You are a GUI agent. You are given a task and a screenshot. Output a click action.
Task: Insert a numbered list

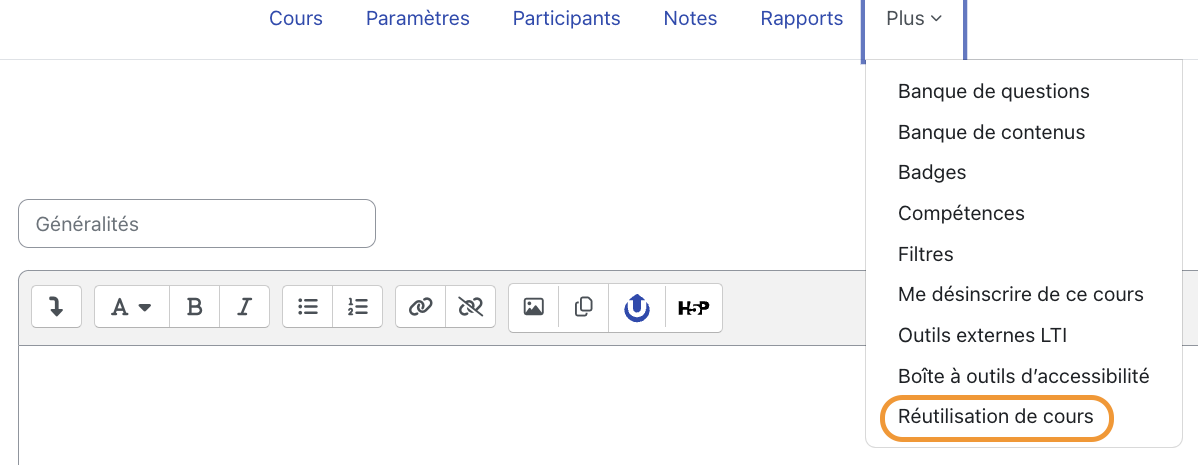(x=358, y=306)
